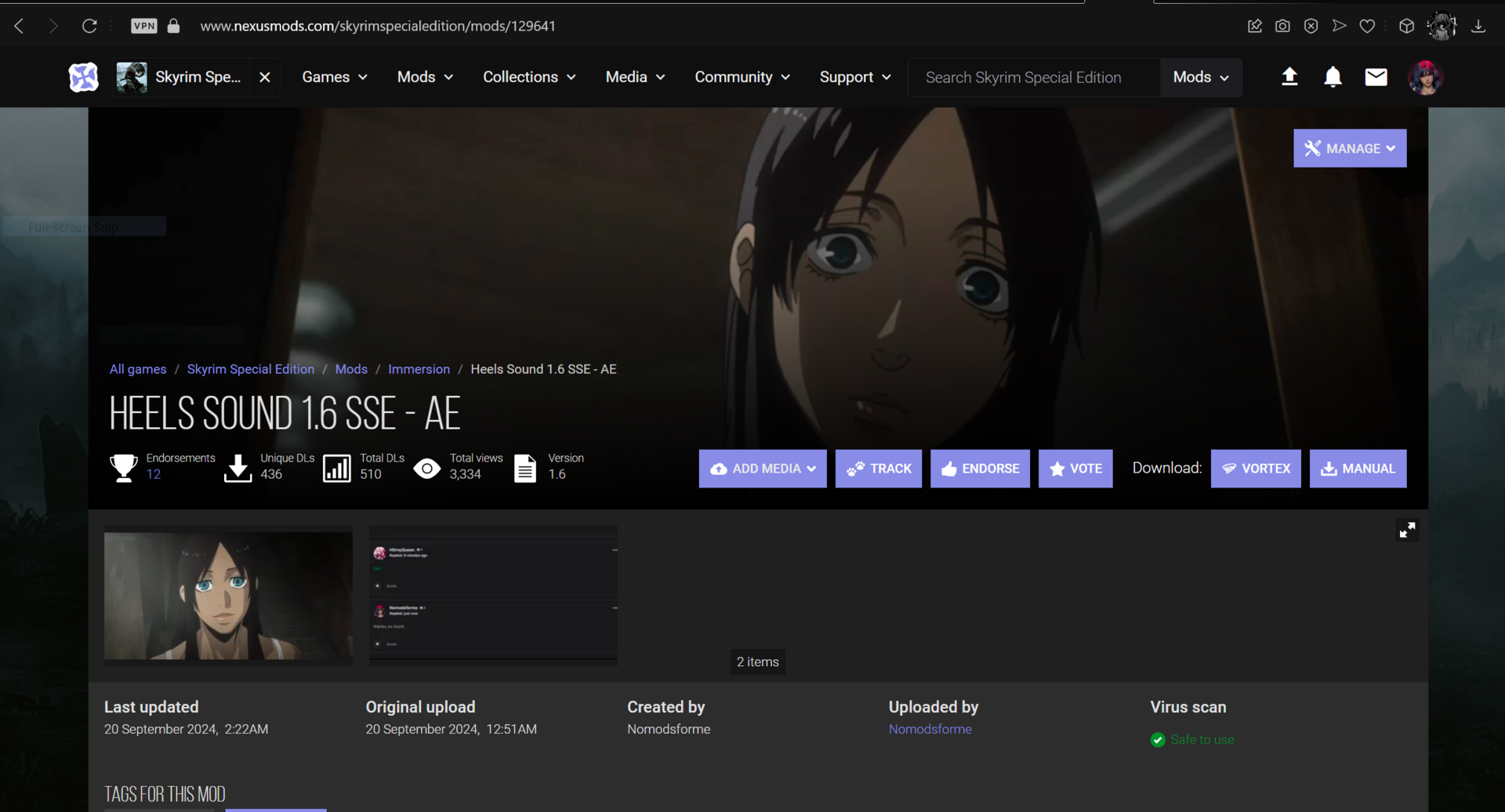Open notifications bell

pyautogui.click(x=1333, y=77)
